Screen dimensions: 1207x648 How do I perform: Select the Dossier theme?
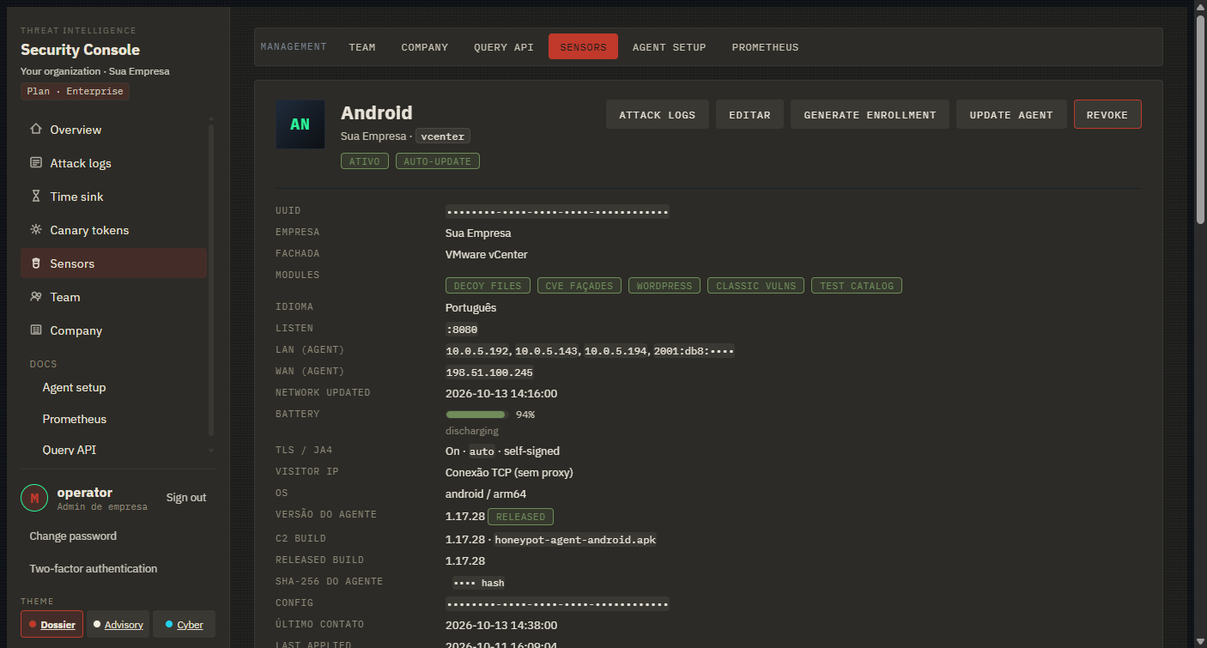point(52,624)
